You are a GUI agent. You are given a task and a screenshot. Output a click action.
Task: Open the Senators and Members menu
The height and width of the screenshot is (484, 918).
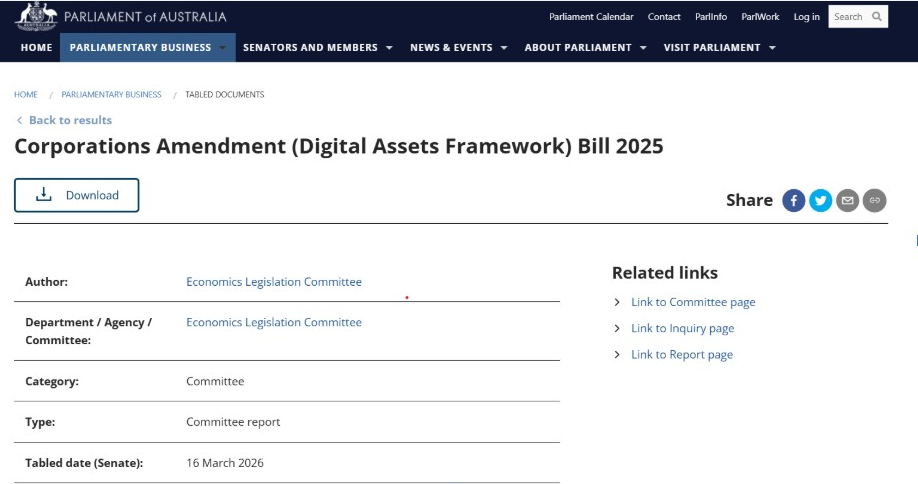click(310, 47)
